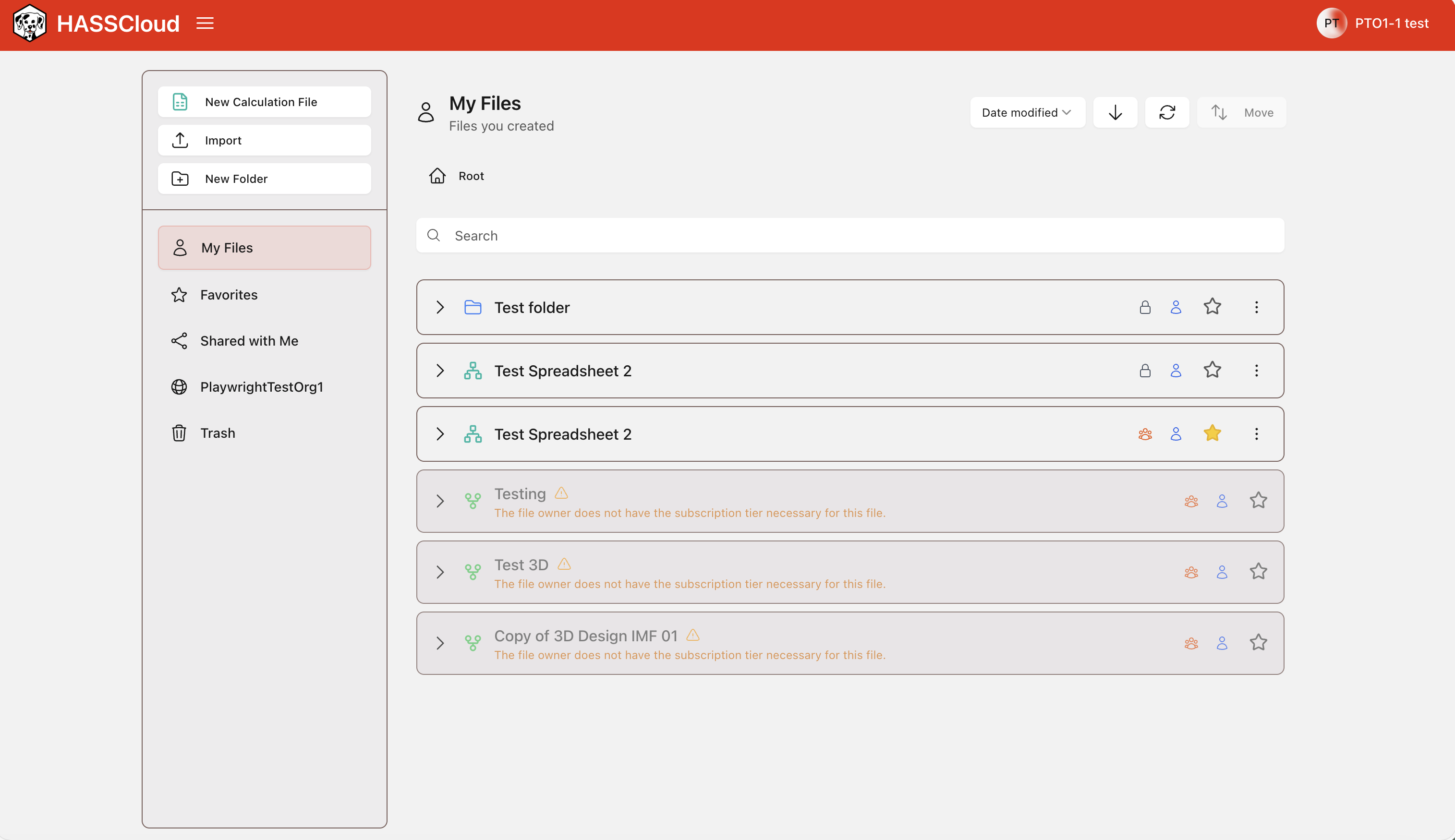Click the My Files heading person icon
Screen dimensions: 1455x840
pyautogui.click(x=425, y=112)
